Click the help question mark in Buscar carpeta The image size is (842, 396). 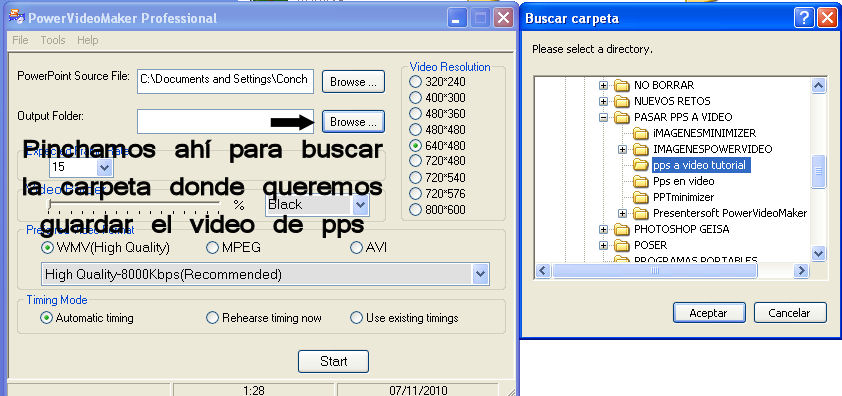tap(804, 18)
